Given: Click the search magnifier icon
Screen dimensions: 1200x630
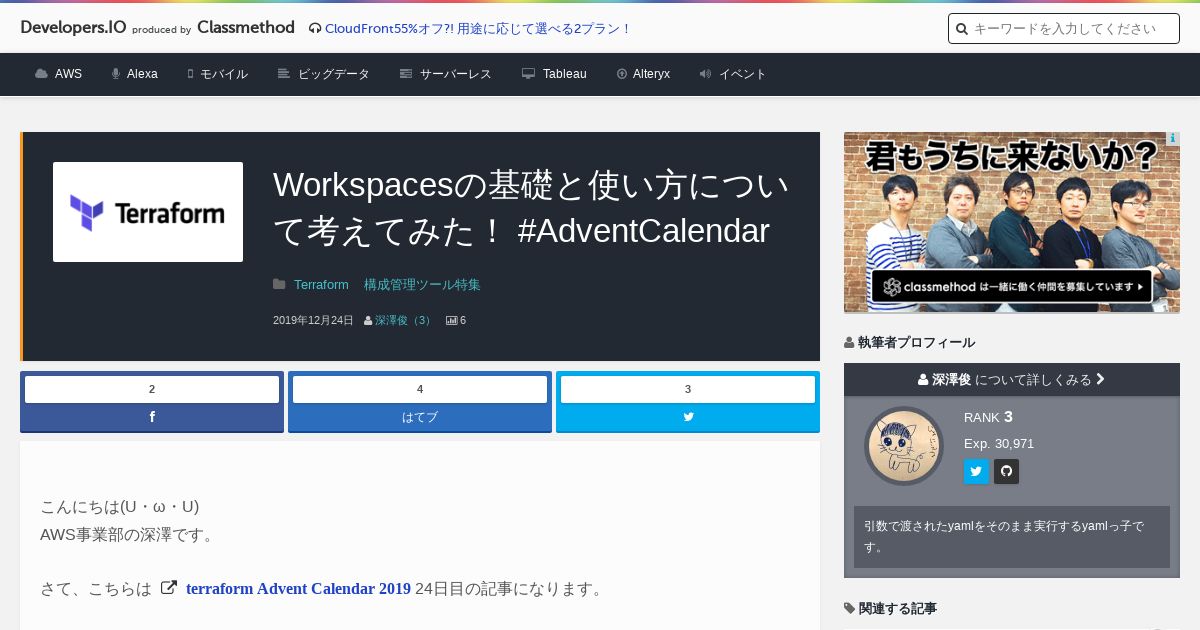Looking at the screenshot, I should click(x=962, y=29).
